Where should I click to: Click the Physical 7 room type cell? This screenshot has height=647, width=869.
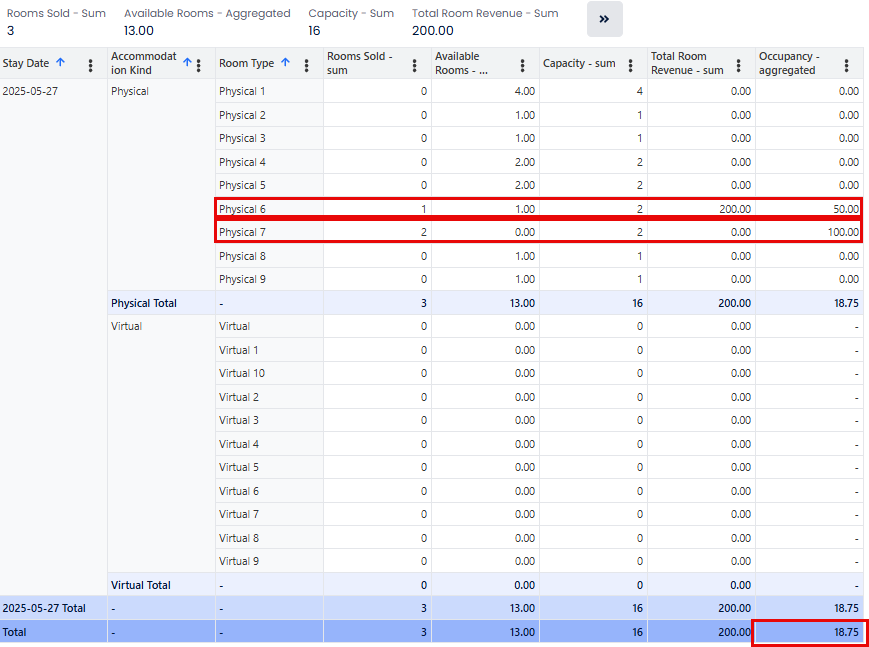point(243,232)
